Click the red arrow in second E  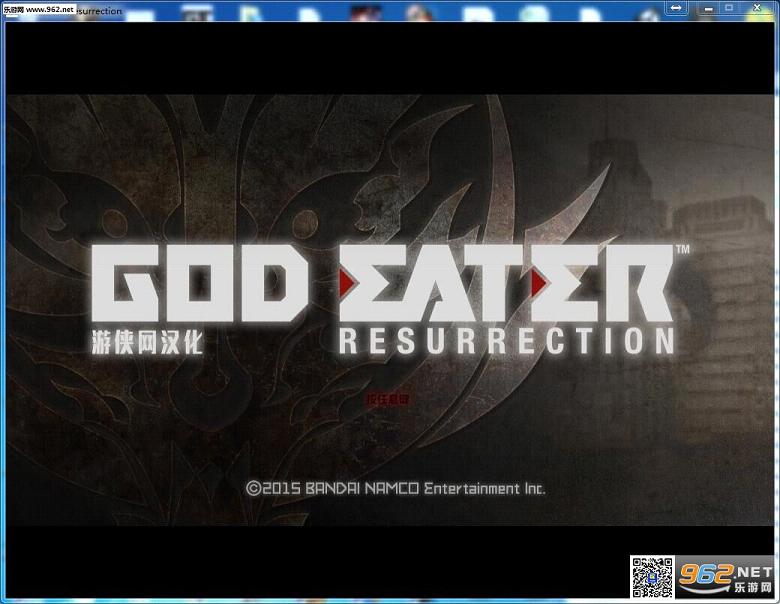tap(539, 283)
